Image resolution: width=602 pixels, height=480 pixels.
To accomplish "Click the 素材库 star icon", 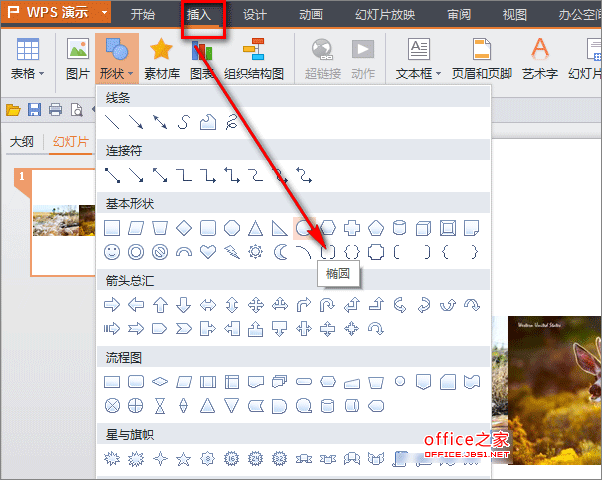I will click(160, 48).
